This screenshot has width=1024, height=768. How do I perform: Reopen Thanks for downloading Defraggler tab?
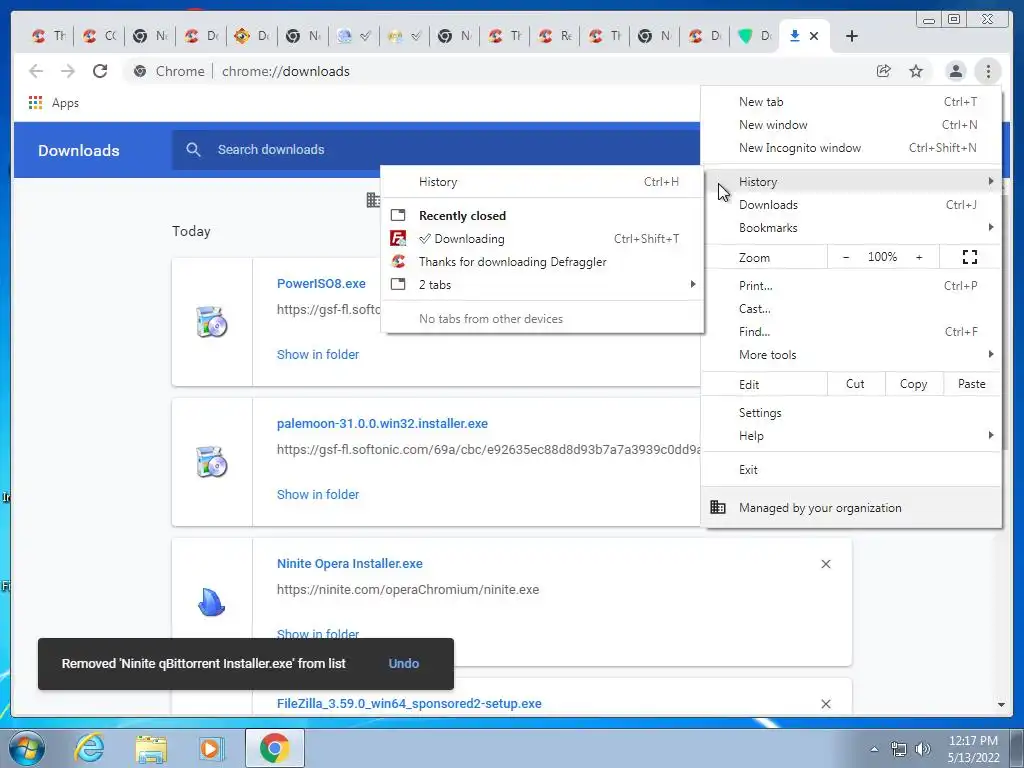(x=543, y=262)
